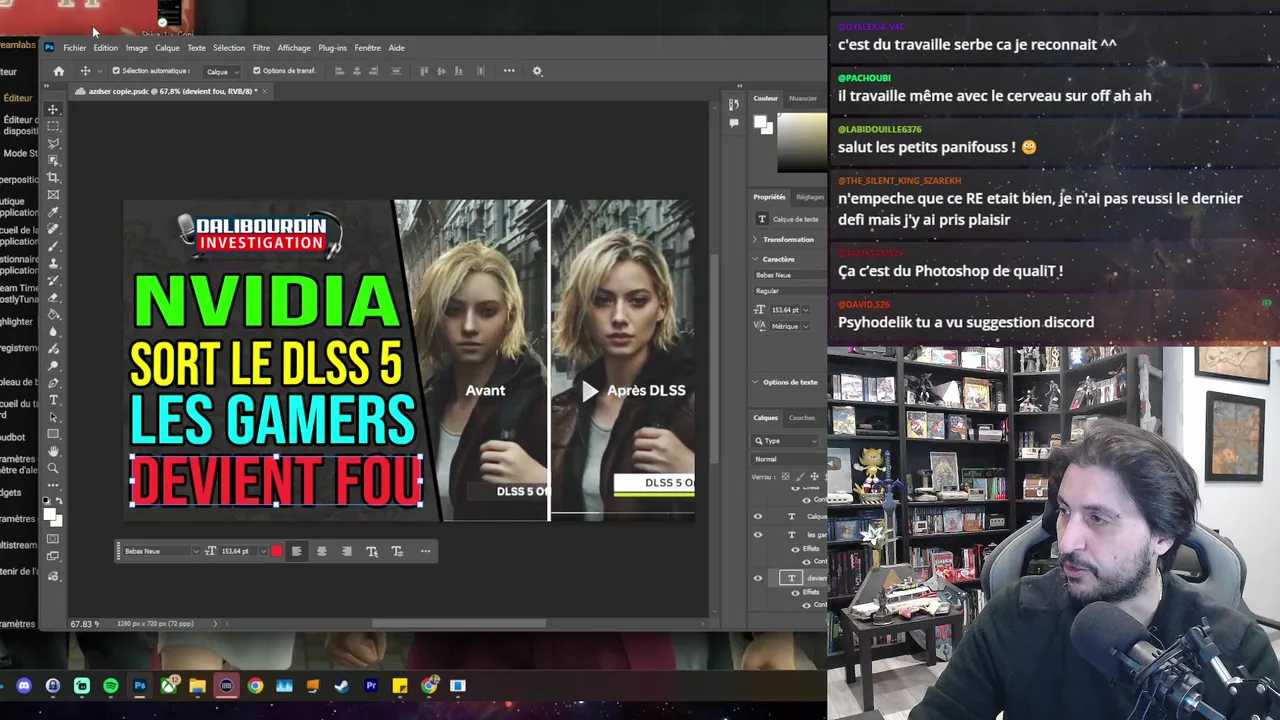Switch to the Nuancier tab
Screen dimensions: 1280x720
pyautogui.click(x=803, y=98)
